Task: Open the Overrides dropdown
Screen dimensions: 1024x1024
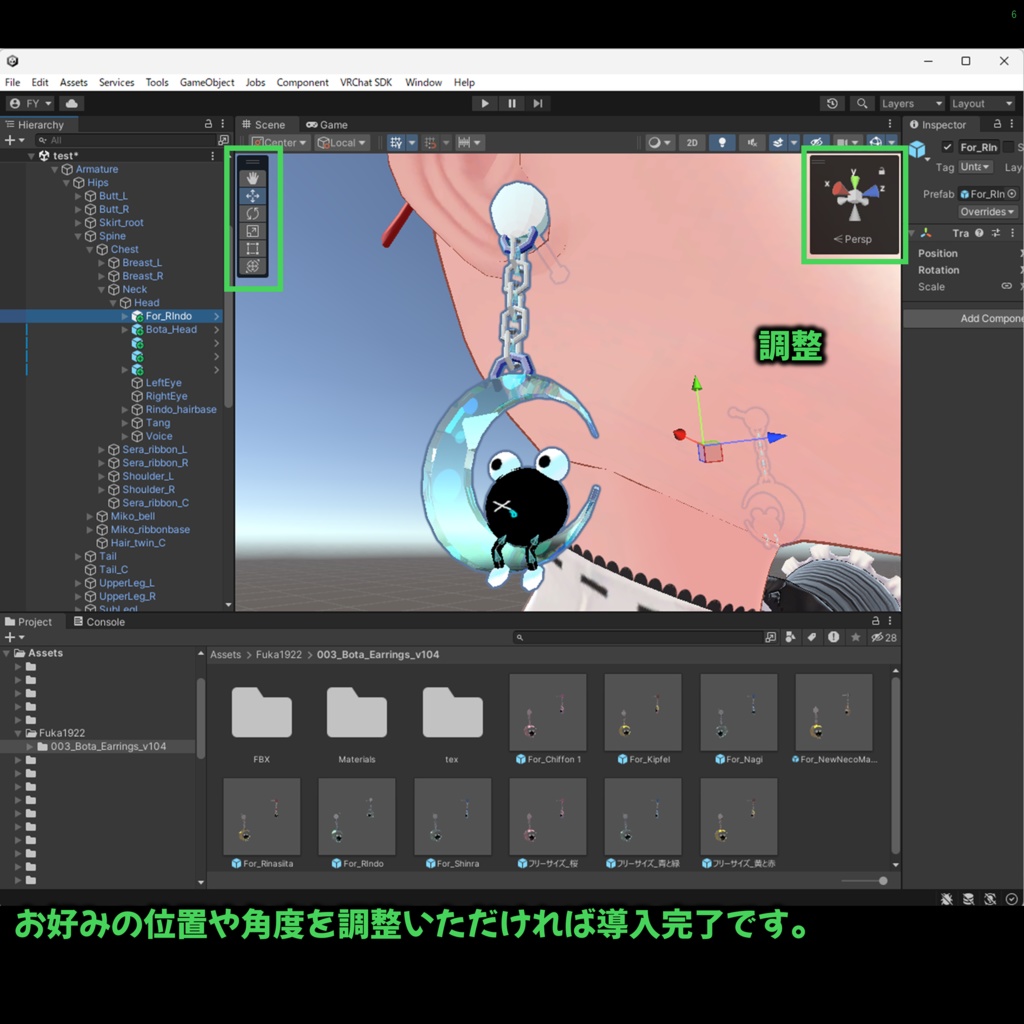Action: coord(987,212)
